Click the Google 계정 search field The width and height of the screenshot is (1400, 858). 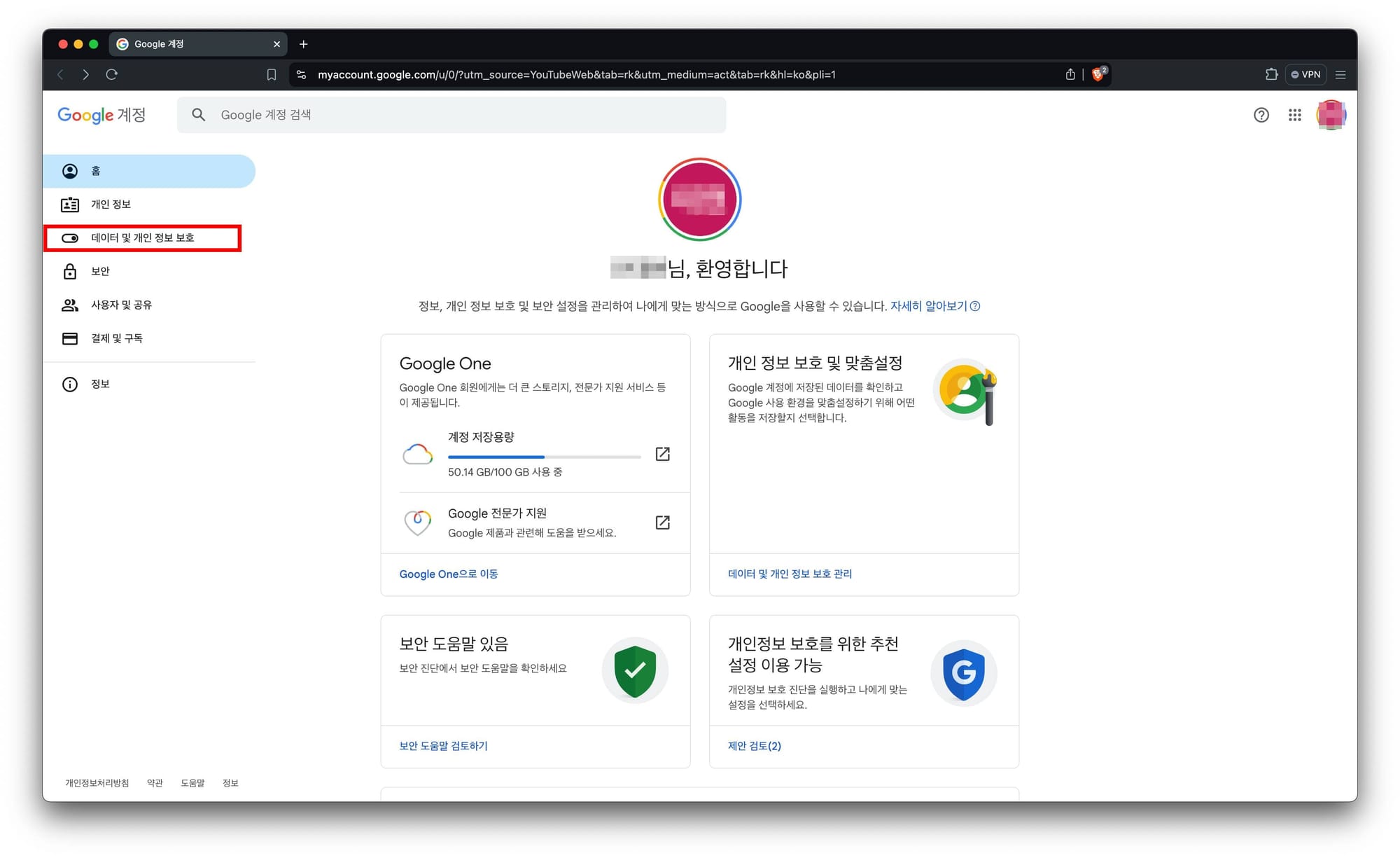[451, 115]
